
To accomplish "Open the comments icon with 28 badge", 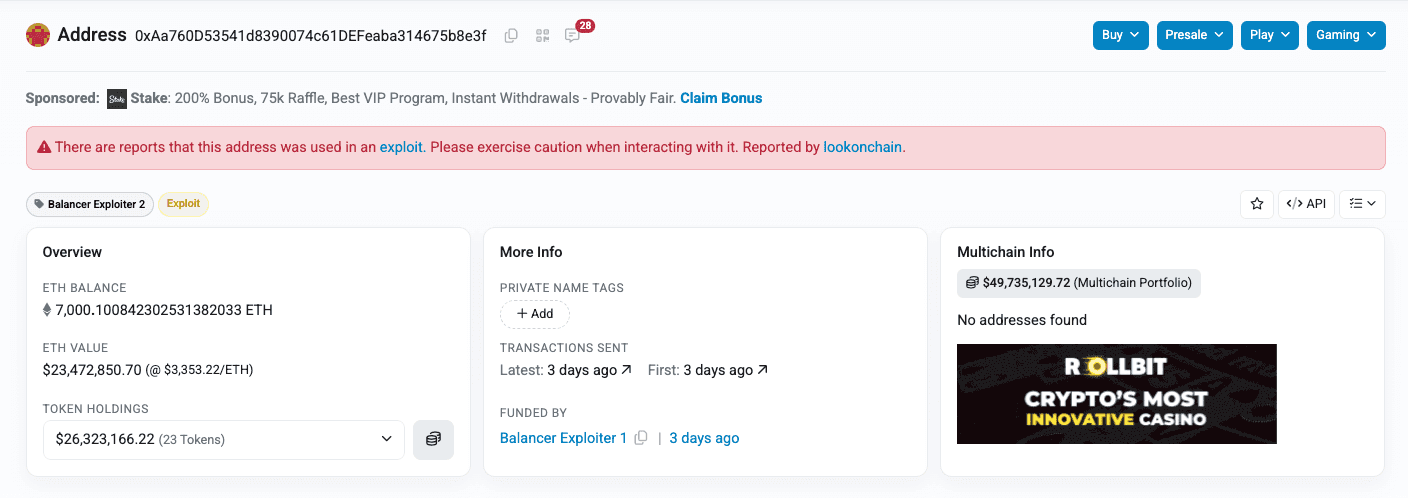I will click(x=572, y=36).
